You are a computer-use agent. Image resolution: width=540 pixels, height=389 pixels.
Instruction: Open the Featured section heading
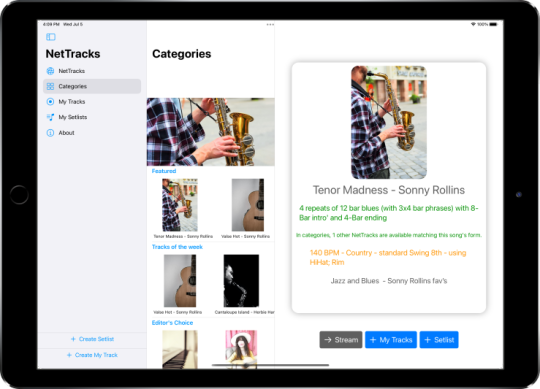click(x=164, y=171)
